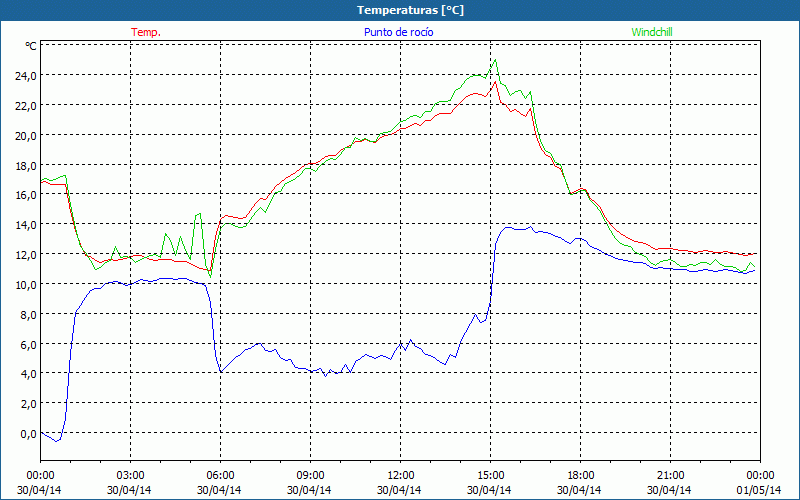The height and width of the screenshot is (500, 800).
Task: Click the 12,0 y-axis value
Action: pos(26,255)
